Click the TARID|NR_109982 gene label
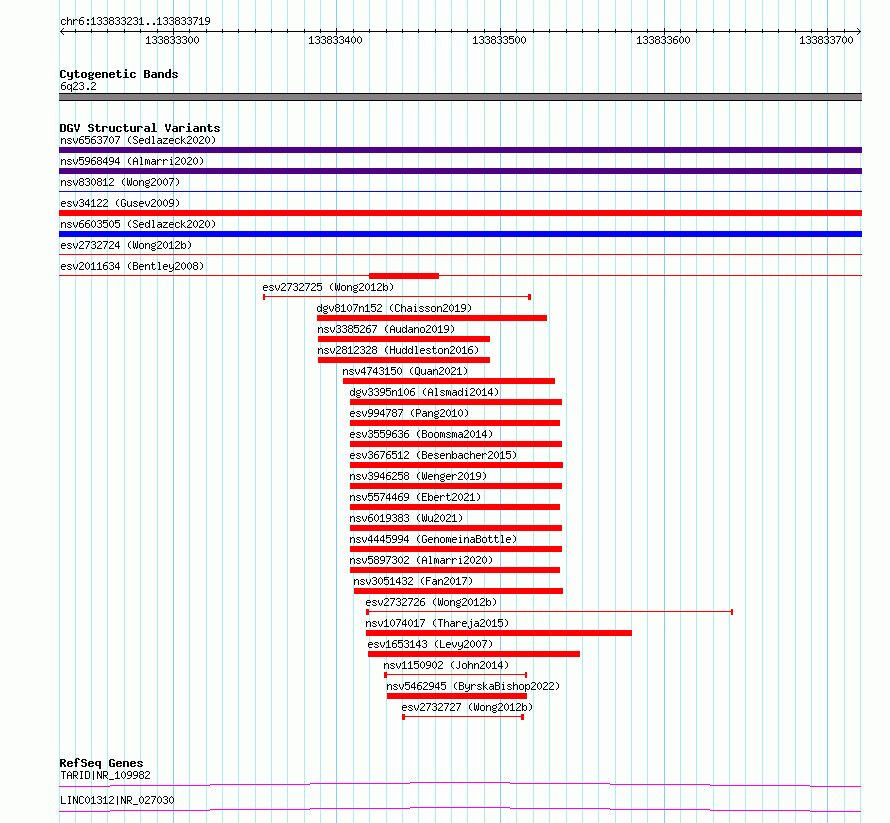890x823 pixels. point(106,775)
